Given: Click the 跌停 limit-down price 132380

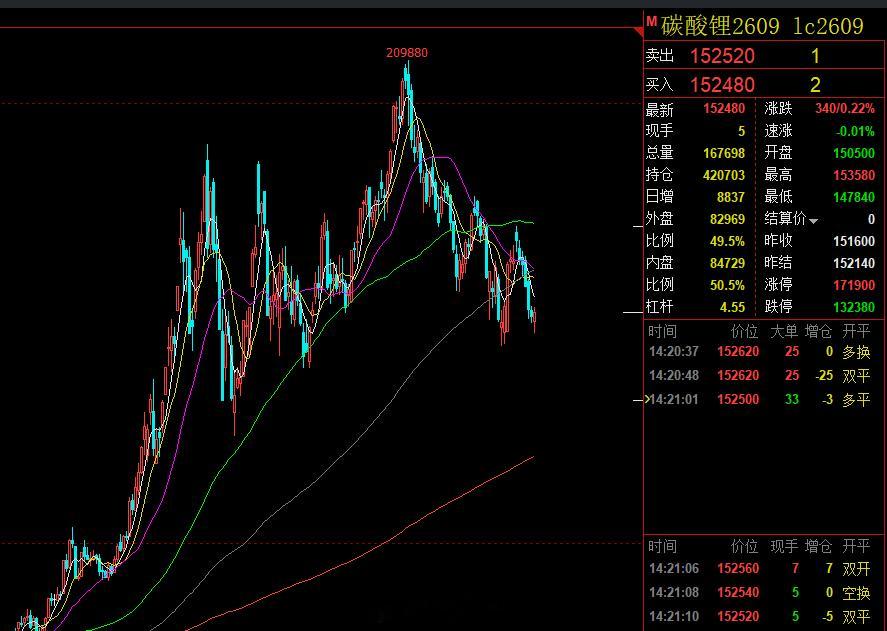Looking at the screenshot, I should pyautogui.click(x=854, y=307).
